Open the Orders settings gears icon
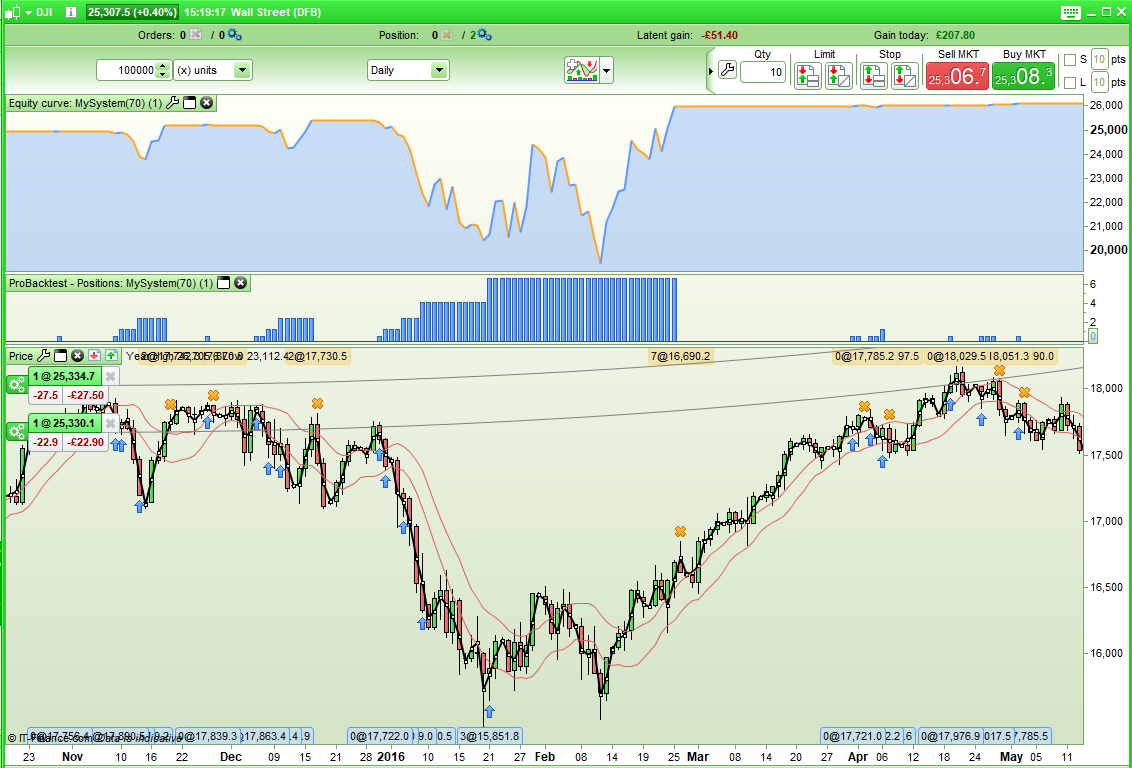The width and height of the screenshot is (1132, 768). 235,35
